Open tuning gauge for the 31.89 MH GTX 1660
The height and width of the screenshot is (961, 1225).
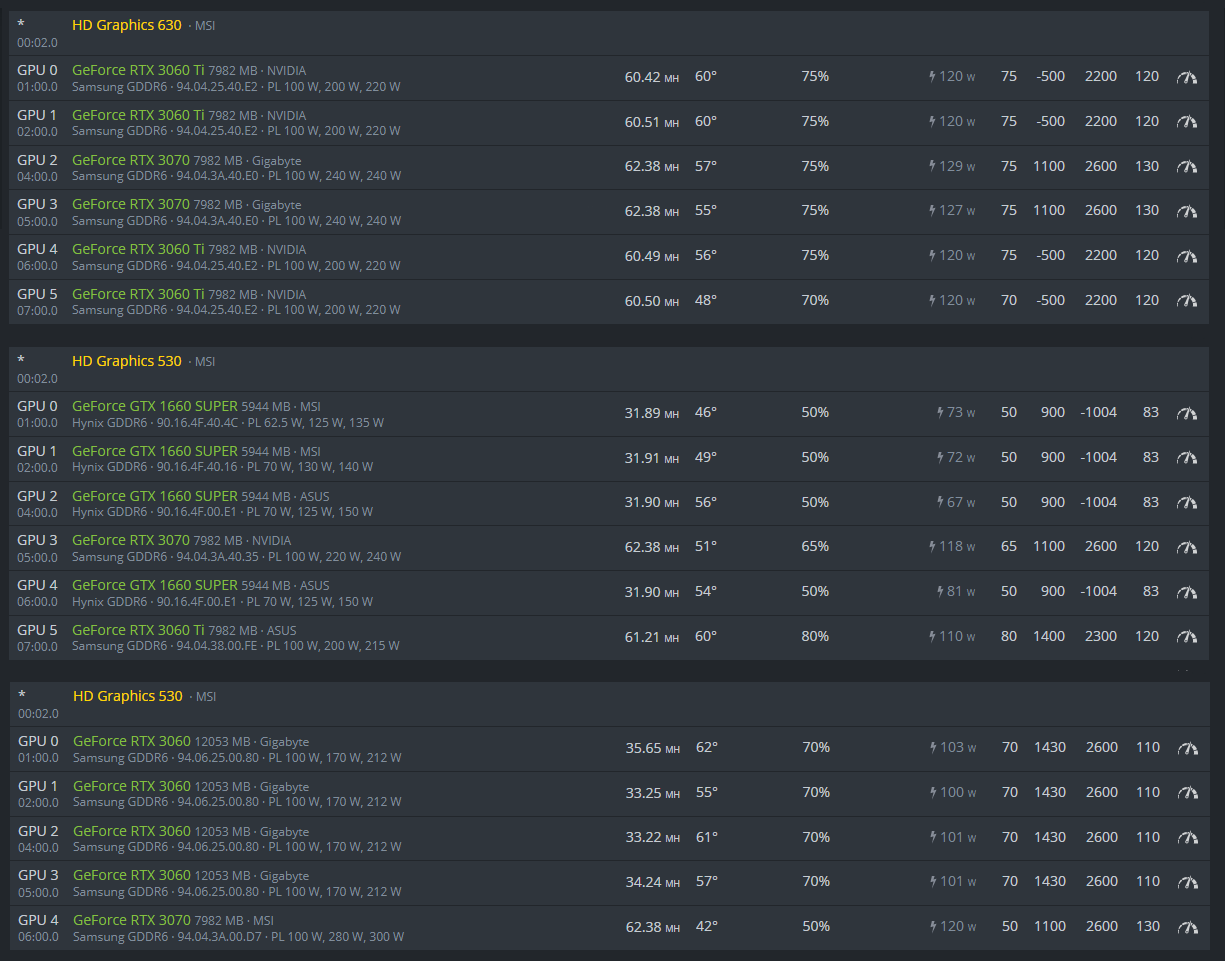coord(1187,413)
